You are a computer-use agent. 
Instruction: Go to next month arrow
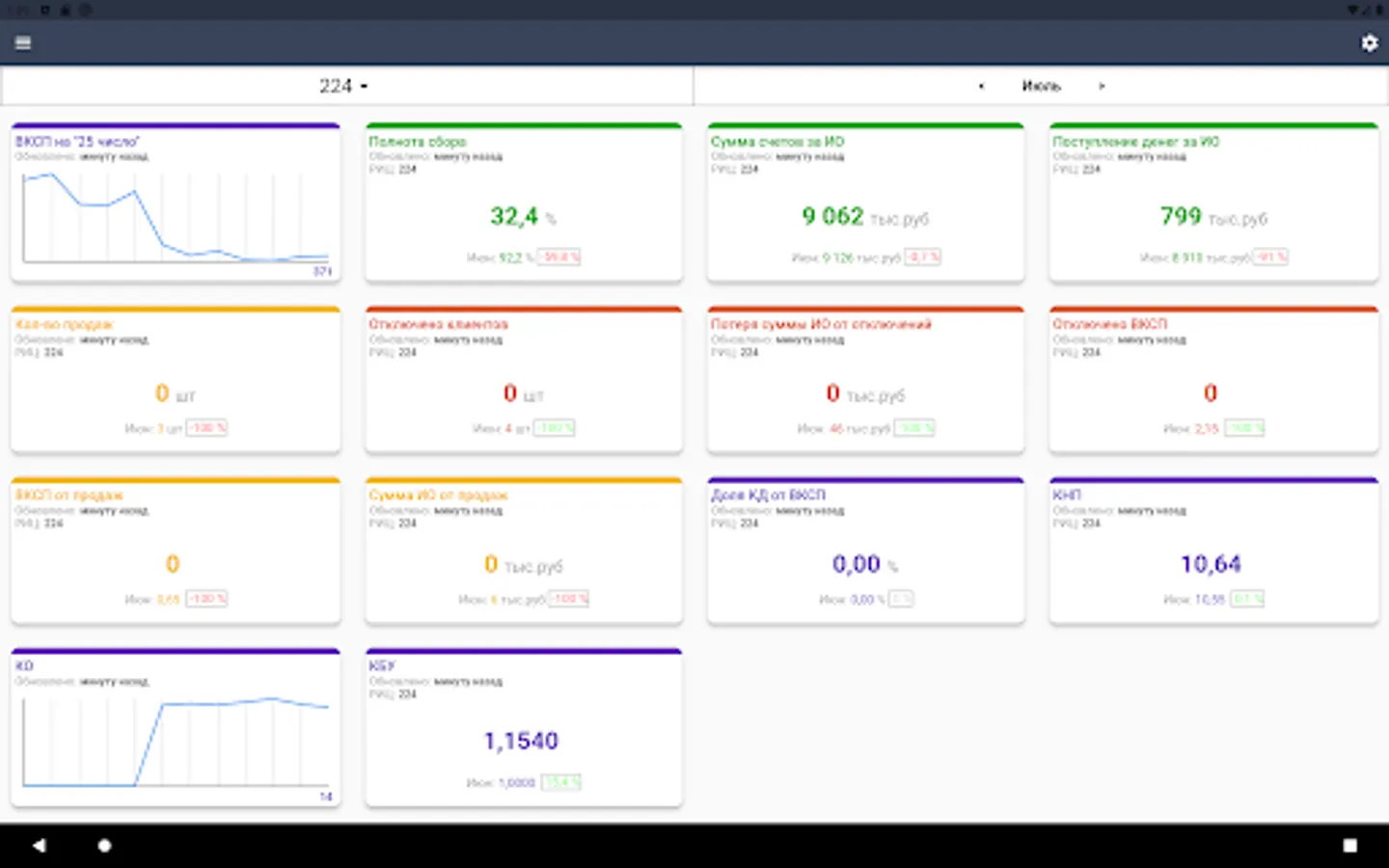(x=1102, y=86)
